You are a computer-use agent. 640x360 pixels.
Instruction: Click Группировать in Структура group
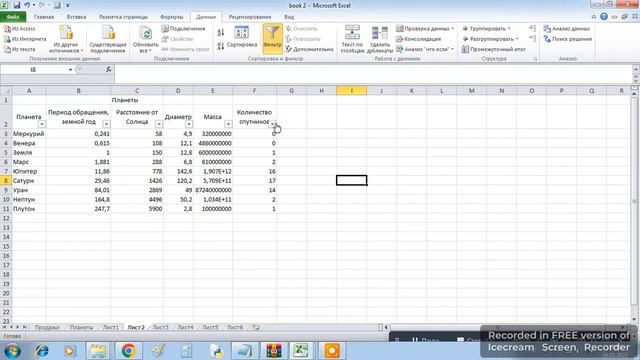click(486, 29)
